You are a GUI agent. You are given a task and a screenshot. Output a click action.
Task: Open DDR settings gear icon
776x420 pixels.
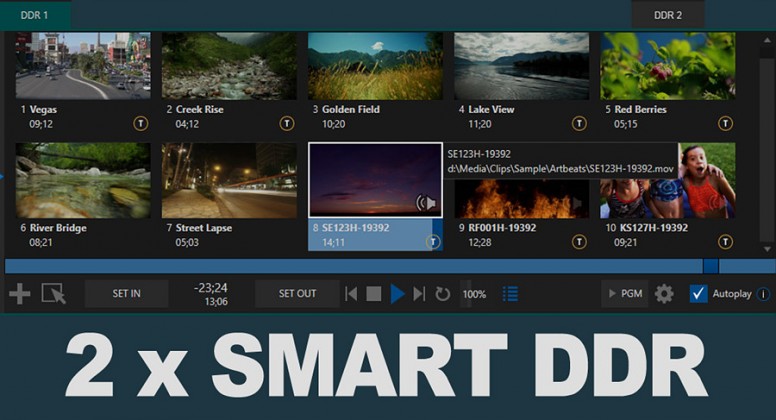click(x=664, y=294)
